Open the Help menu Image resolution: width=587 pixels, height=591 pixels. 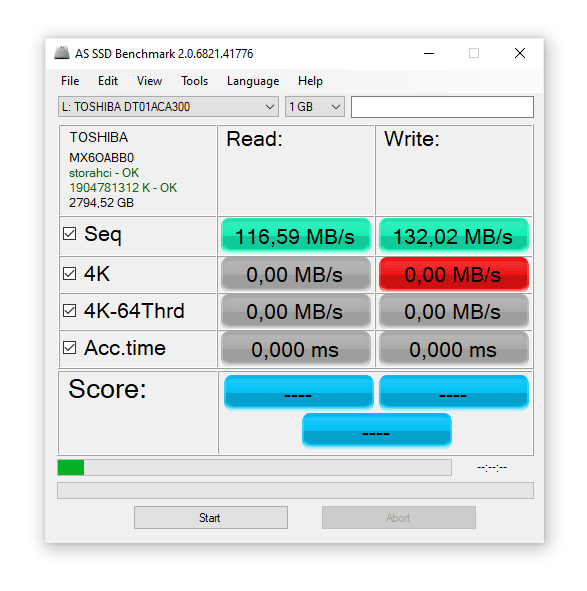[310, 81]
